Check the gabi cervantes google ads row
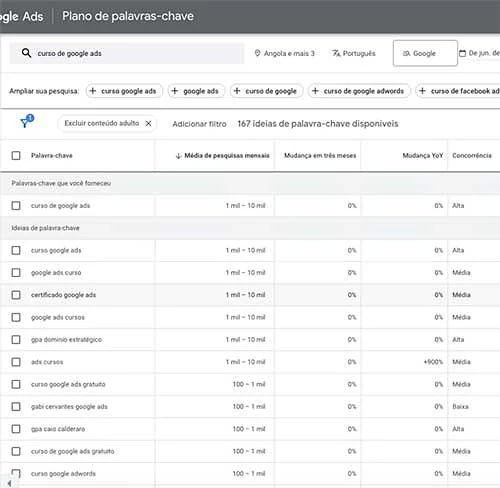Viewport: 500px width, 488px height. pos(16,407)
